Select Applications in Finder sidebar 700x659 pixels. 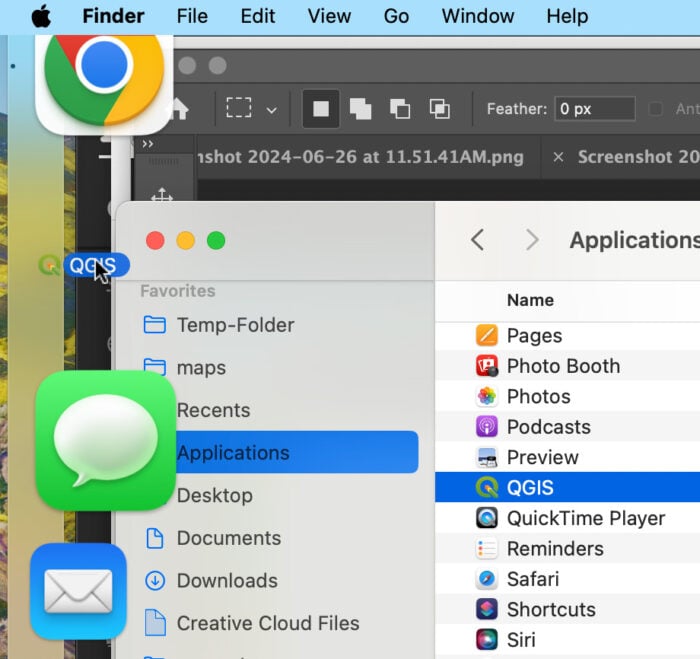click(x=297, y=452)
